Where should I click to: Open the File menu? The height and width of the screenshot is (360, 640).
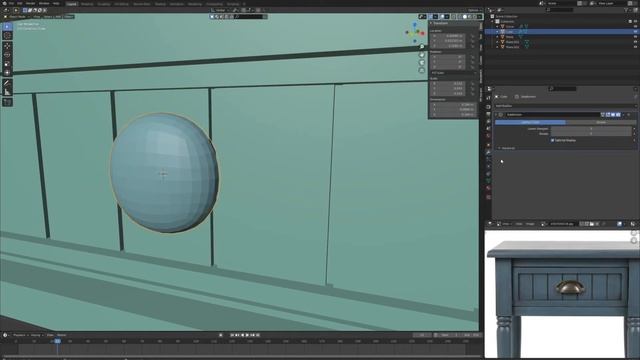(x=11, y=3)
